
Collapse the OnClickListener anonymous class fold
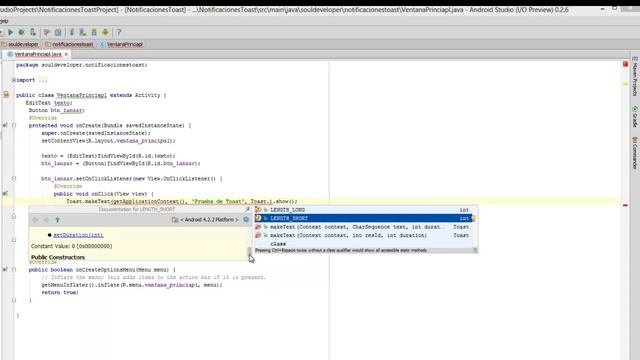[13, 178]
